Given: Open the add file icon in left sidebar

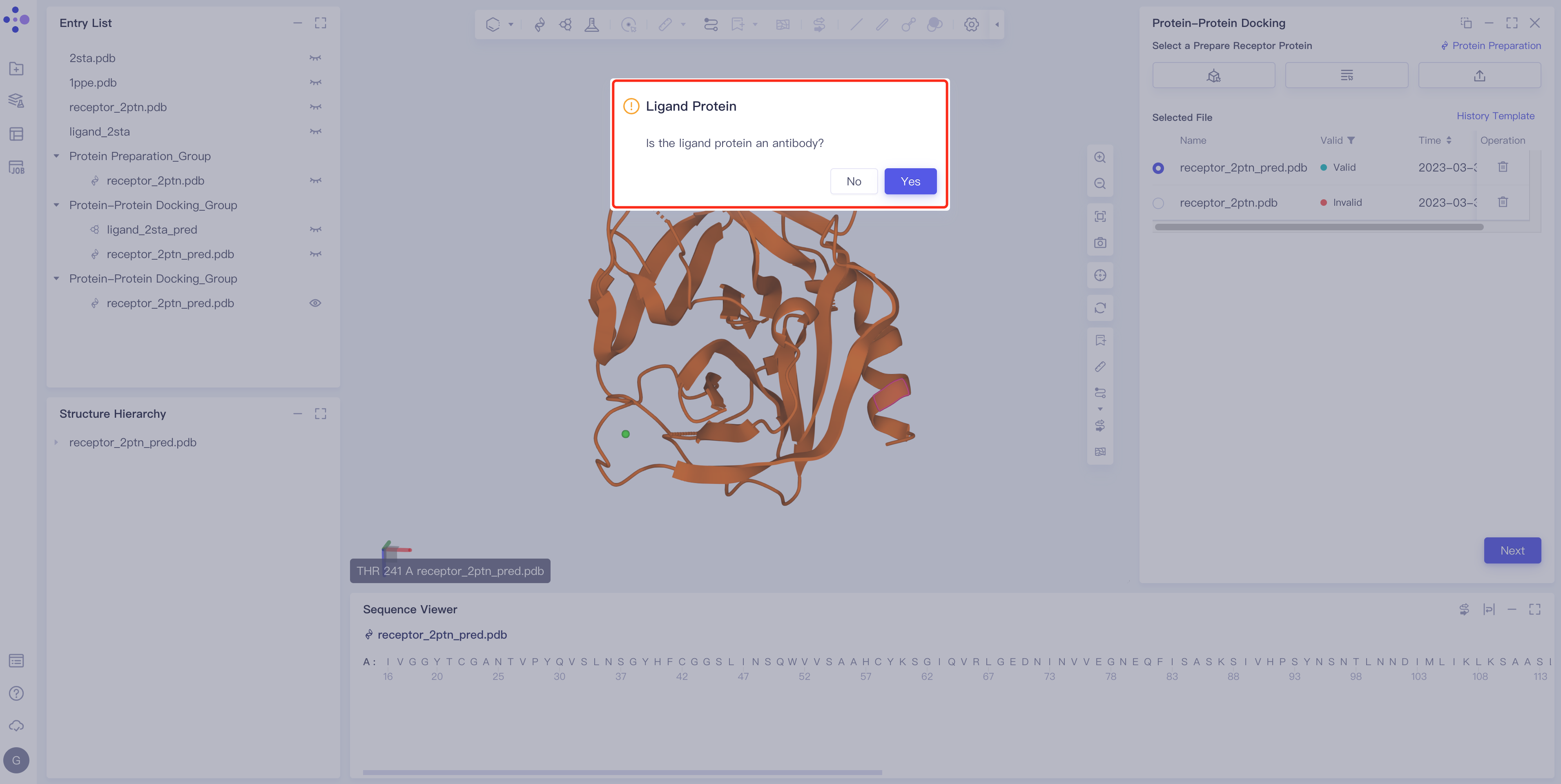Looking at the screenshot, I should pos(16,69).
